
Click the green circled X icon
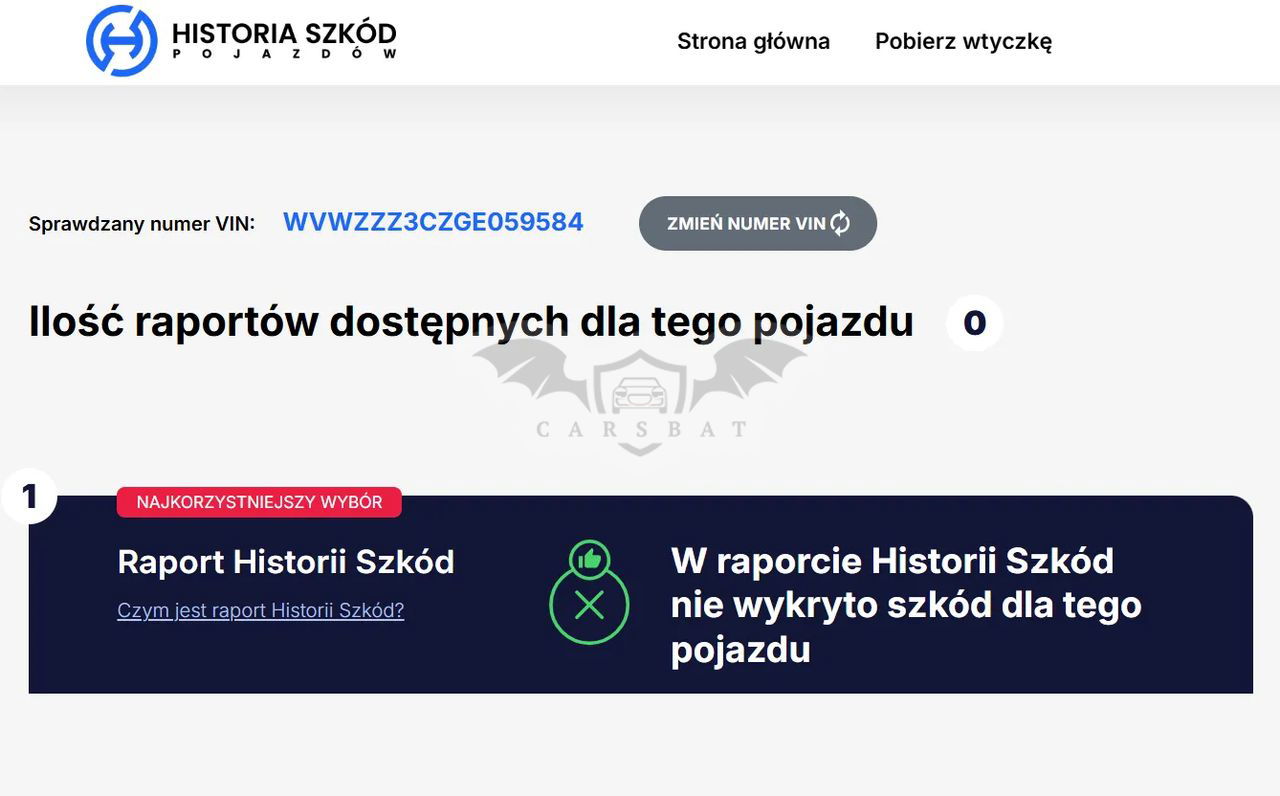(589, 606)
